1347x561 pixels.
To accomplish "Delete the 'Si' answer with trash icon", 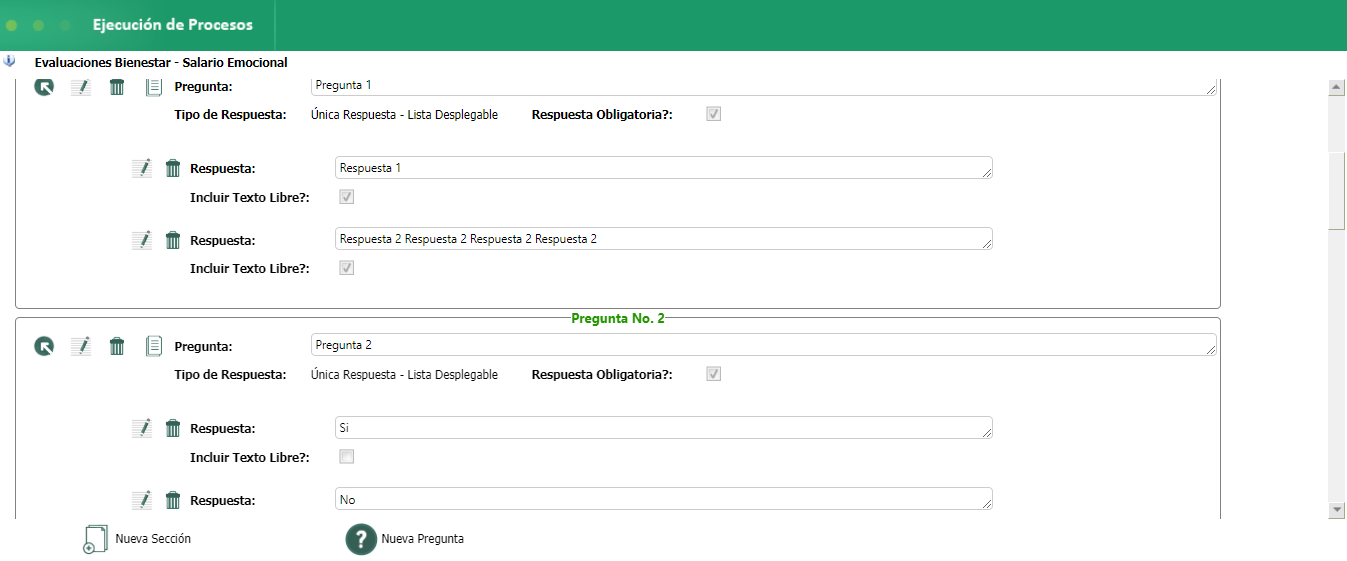I will click(x=173, y=428).
